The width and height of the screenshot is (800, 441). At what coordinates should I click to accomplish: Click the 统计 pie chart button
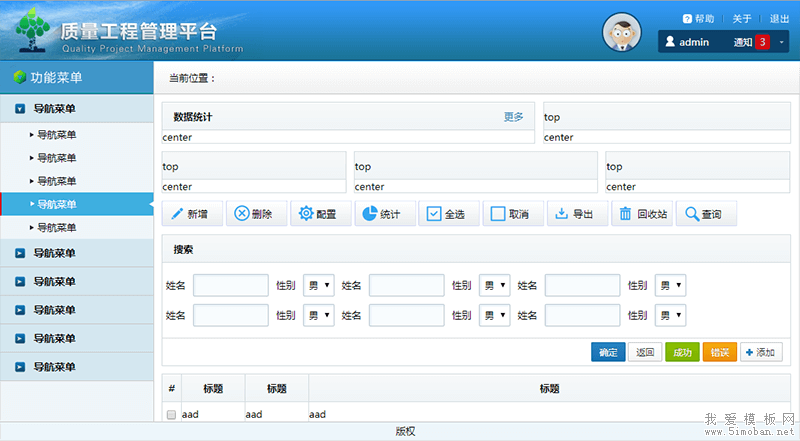(383, 214)
